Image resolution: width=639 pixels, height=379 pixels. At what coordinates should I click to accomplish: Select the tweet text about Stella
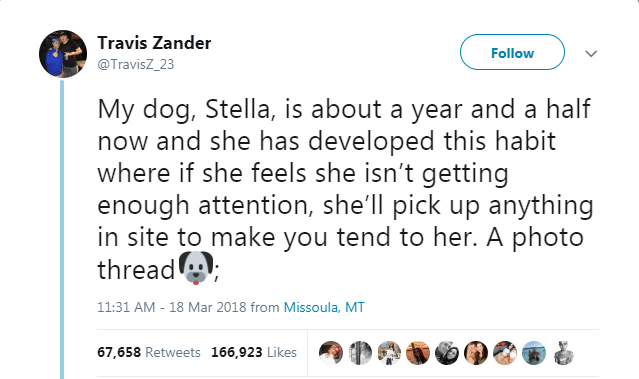[x=345, y=189]
